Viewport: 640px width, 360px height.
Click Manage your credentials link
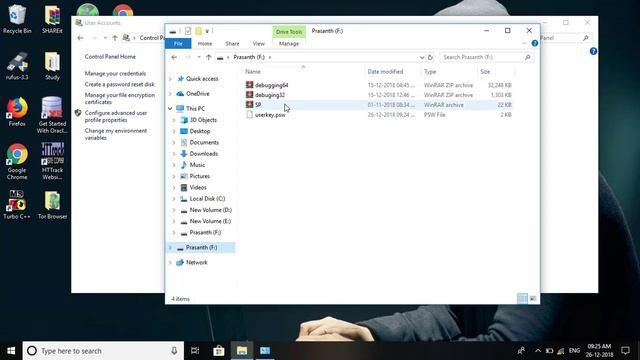[115, 73]
